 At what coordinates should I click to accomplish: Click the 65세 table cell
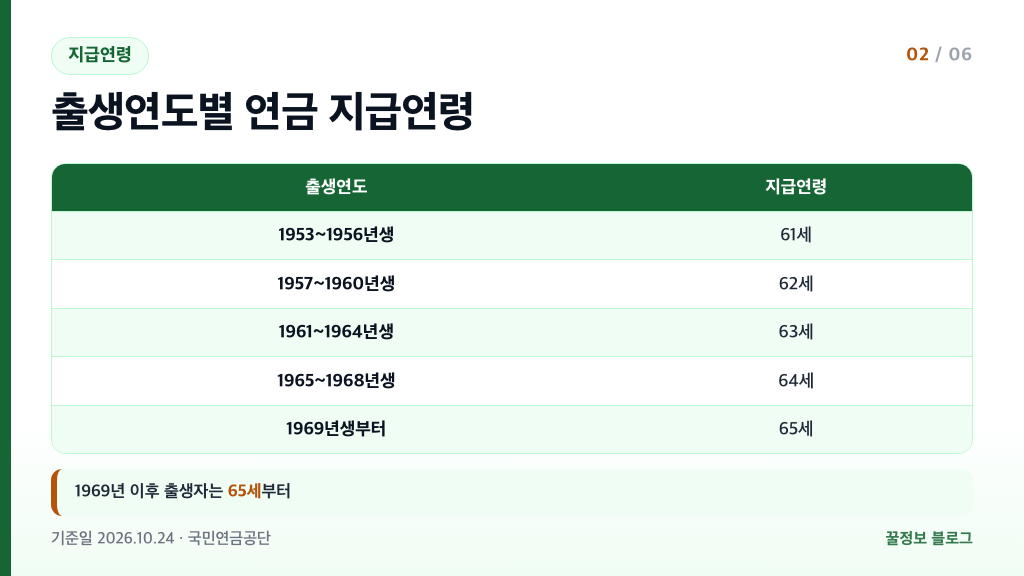click(x=795, y=429)
